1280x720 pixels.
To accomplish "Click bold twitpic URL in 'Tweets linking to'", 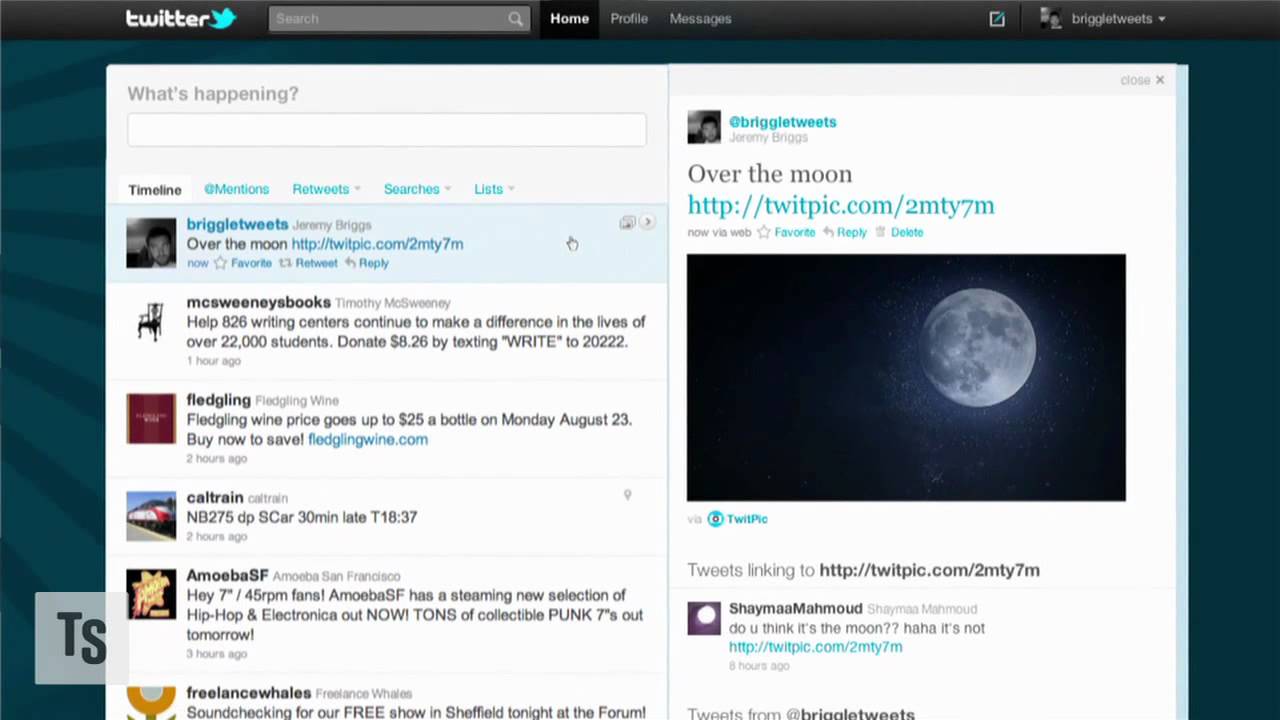I will pyautogui.click(x=929, y=570).
